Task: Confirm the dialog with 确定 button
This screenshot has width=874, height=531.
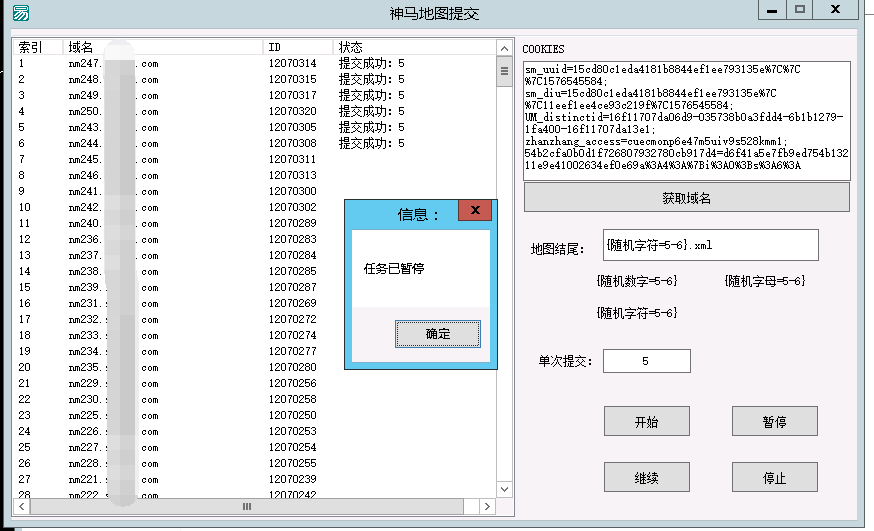Action: point(438,334)
